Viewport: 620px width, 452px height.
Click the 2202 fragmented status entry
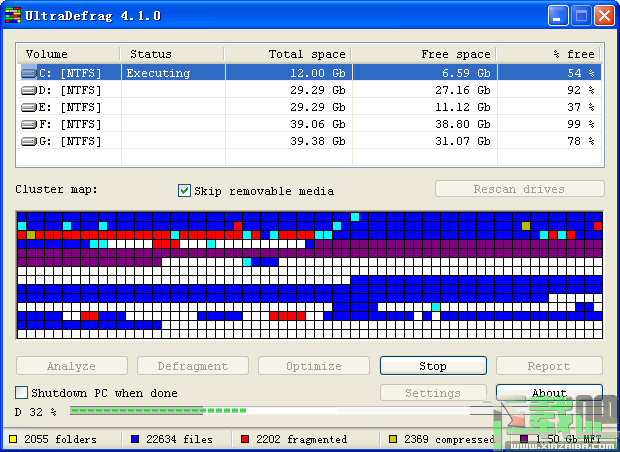click(x=294, y=439)
